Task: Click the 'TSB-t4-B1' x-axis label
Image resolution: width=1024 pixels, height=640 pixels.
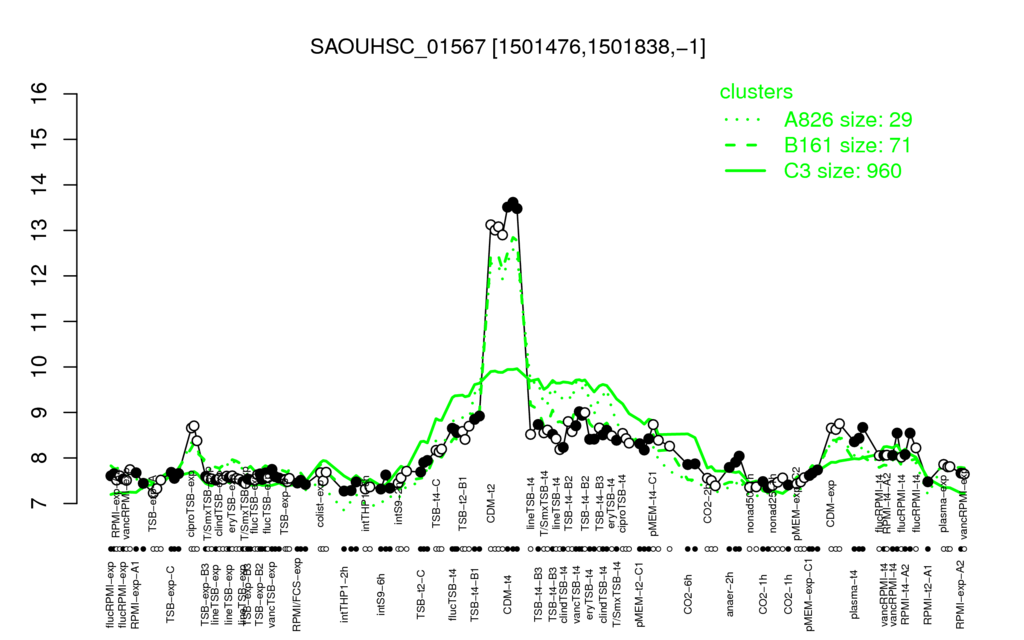Action: click(475, 593)
